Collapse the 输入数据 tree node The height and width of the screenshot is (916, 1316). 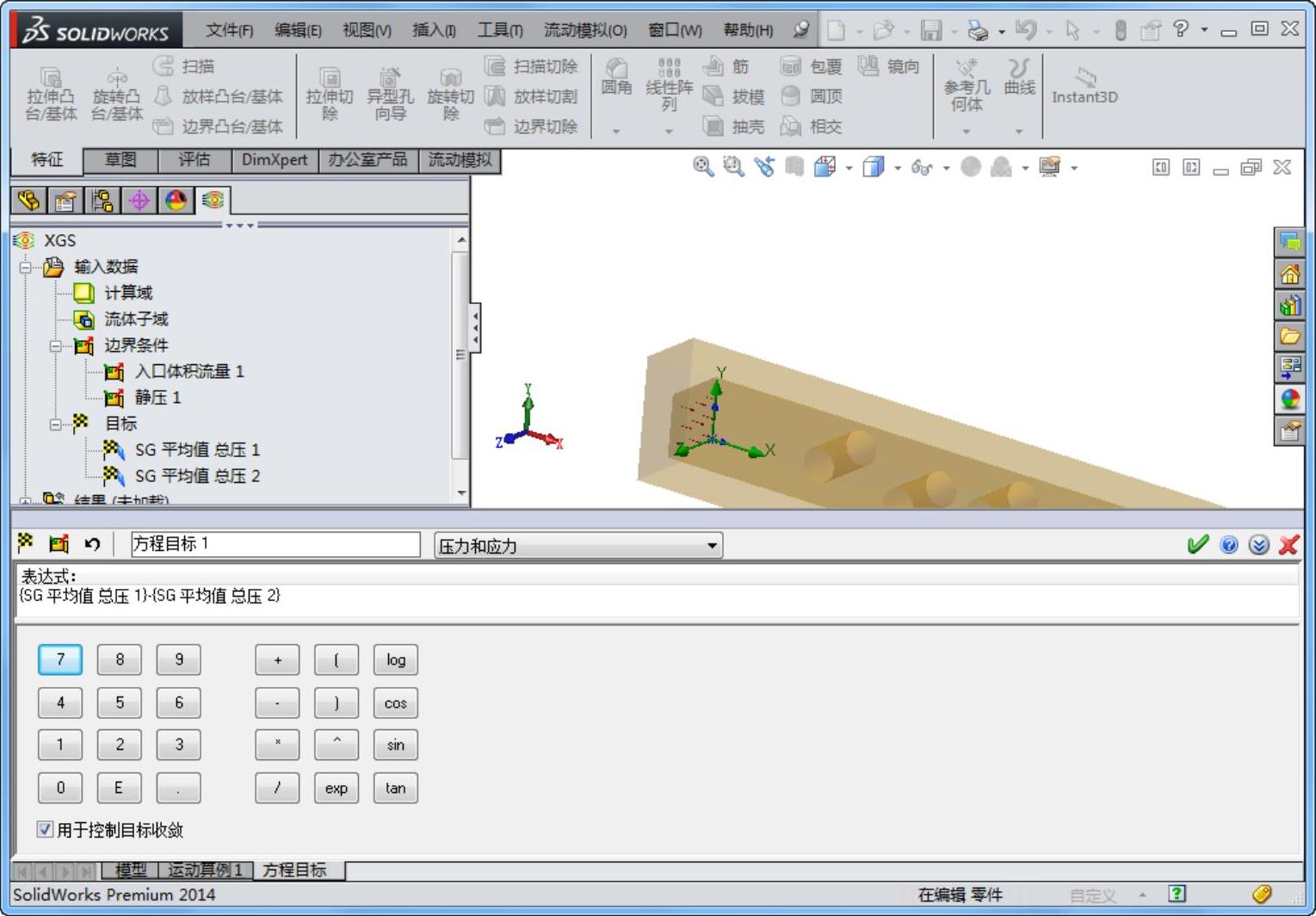coord(26,268)
